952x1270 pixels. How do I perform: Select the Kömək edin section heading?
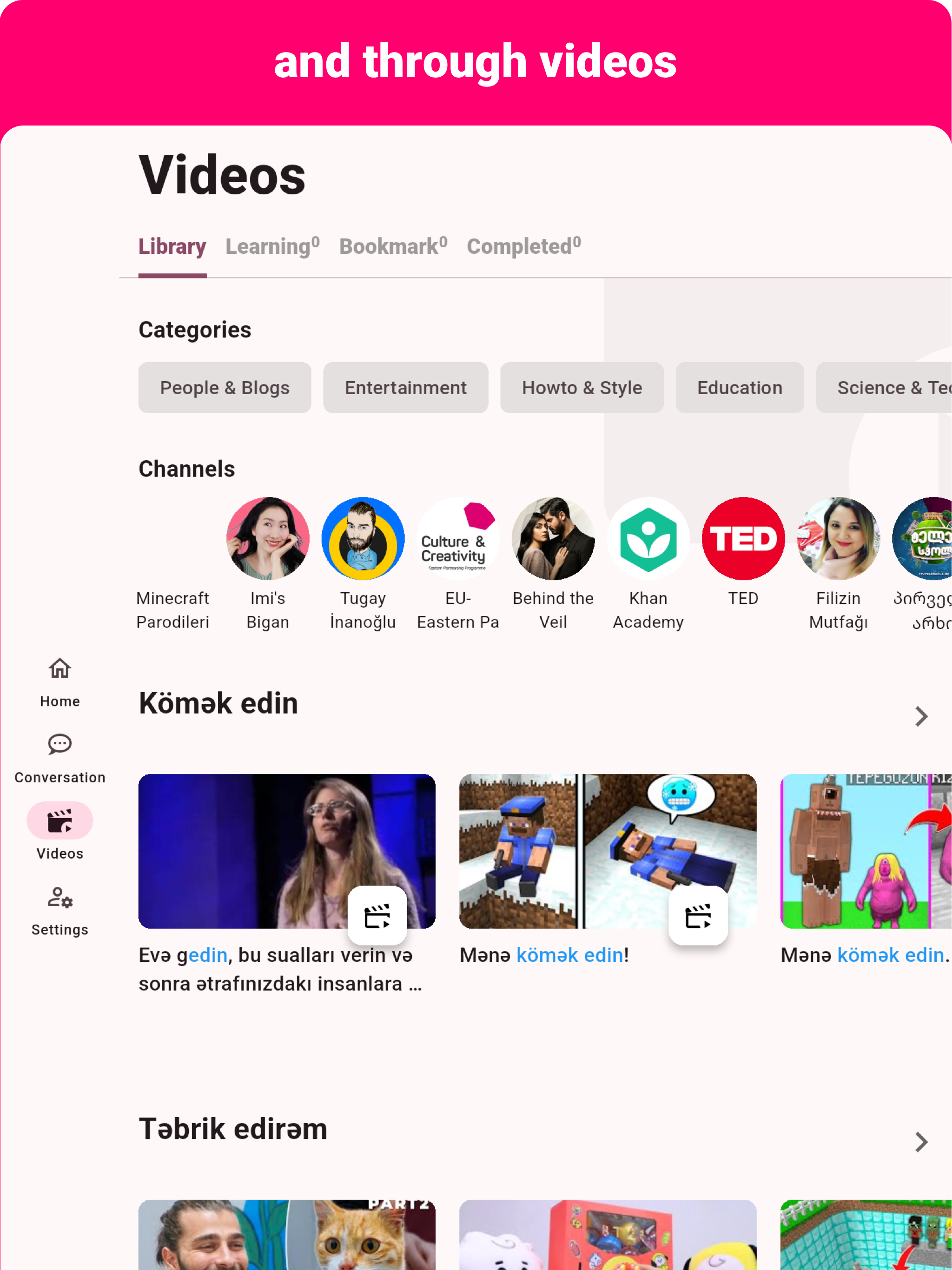click(218, 703)
